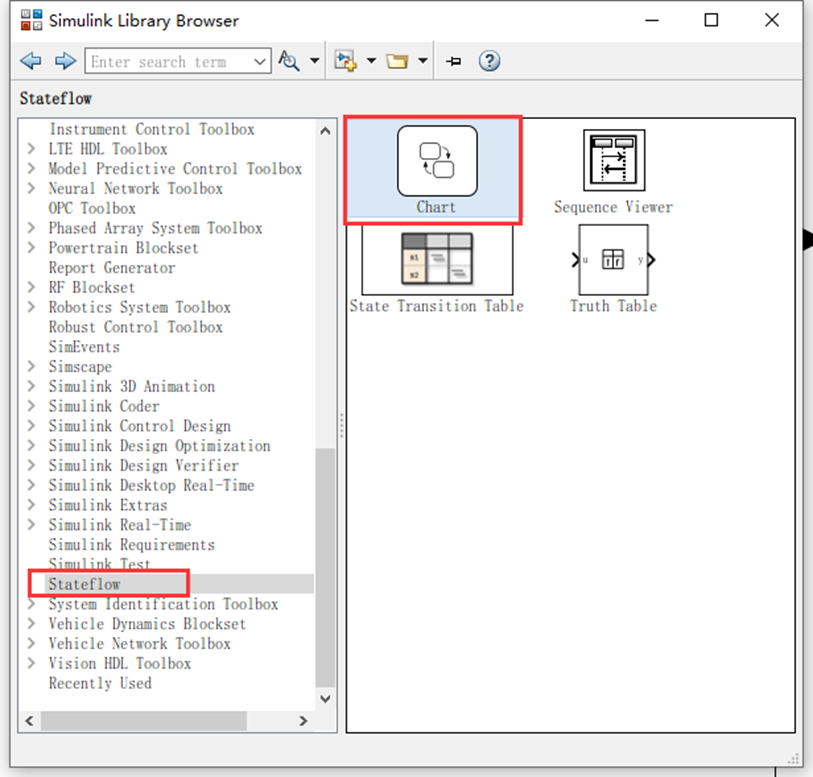The width and height of the screenshot is (813, 777).
Task: Click 'Chart' block label text
Action: click(x=436, y=207)
